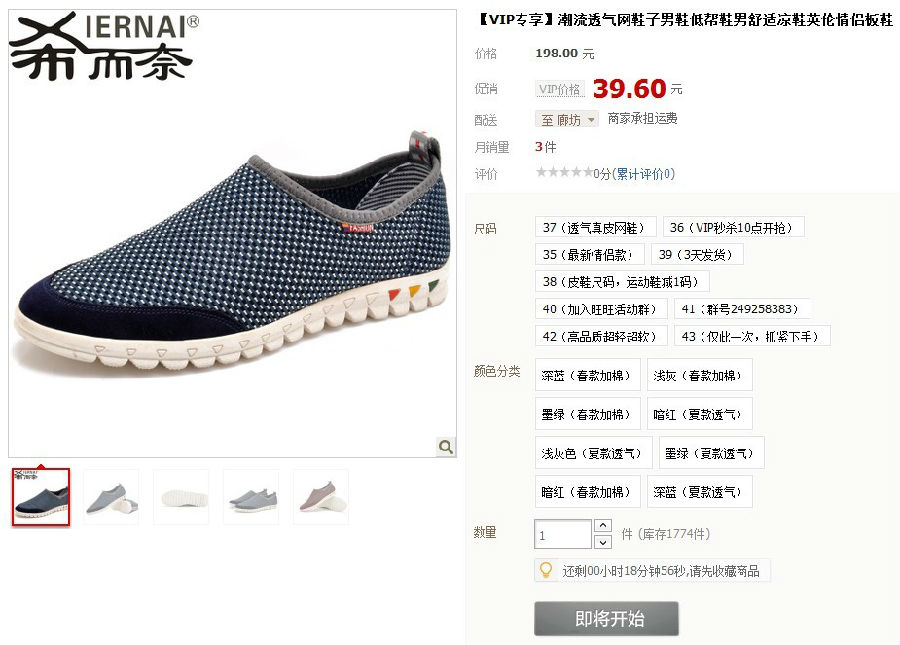Choose size 43 option
The height and width of the screenshot is (645, 900).
pos(752,336)
